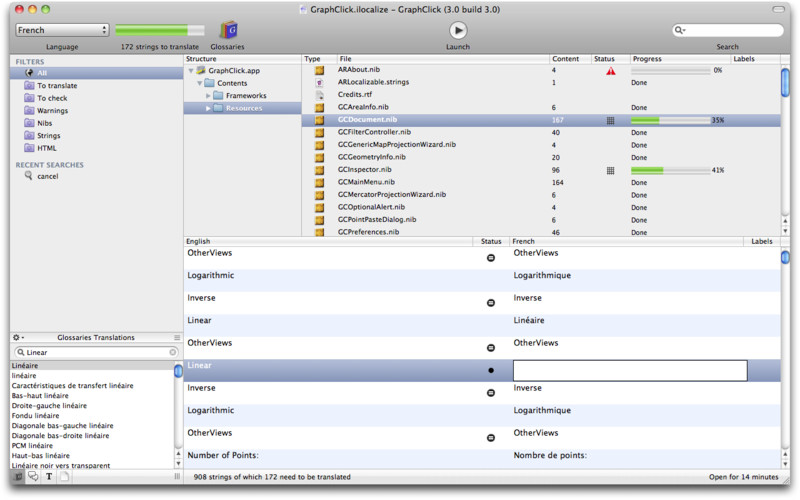Expand the Resources folder
The image size is (800, 500).
point(208,108)
